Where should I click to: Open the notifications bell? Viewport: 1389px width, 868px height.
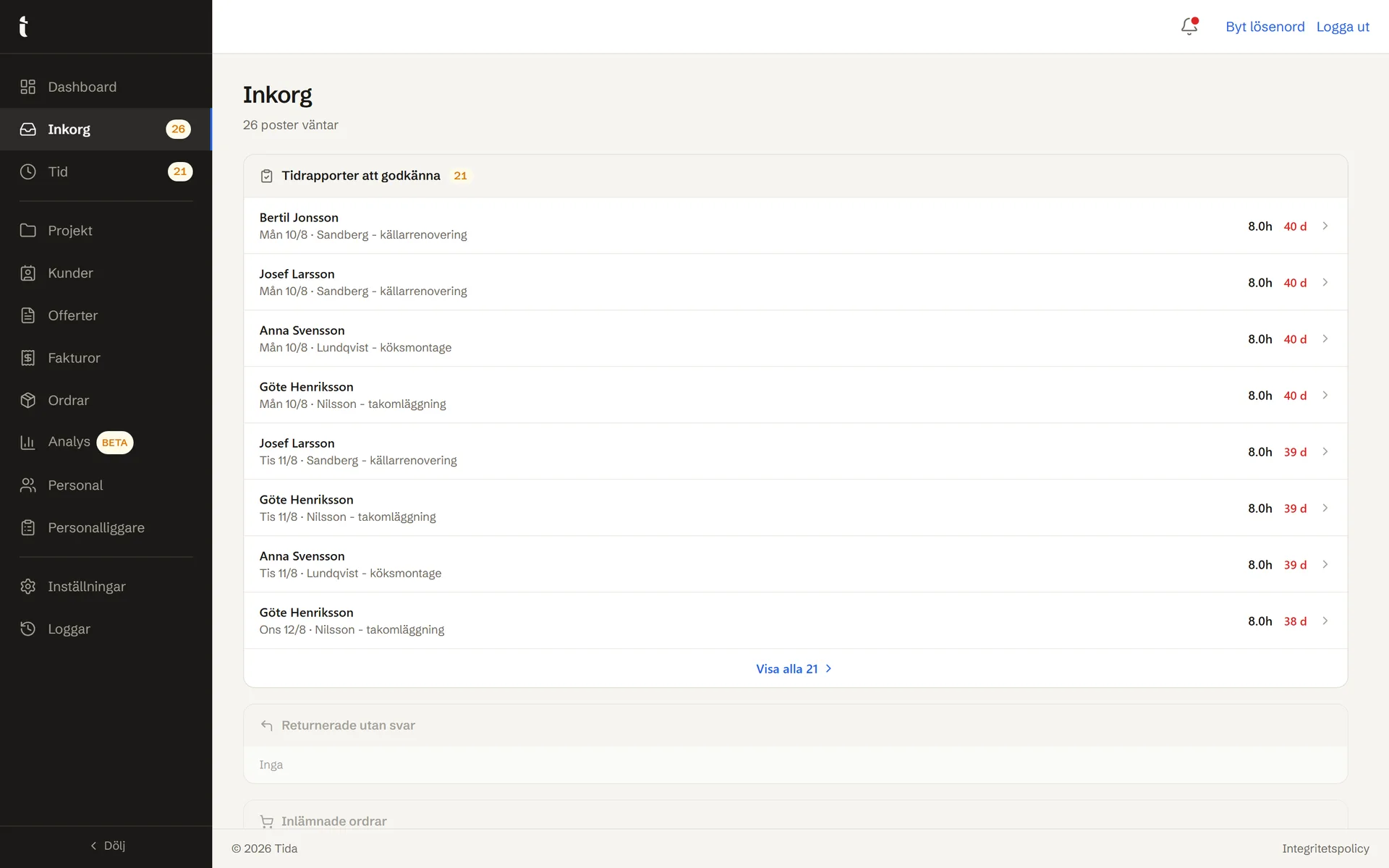pyautogui.click(x=1189, y=27)
